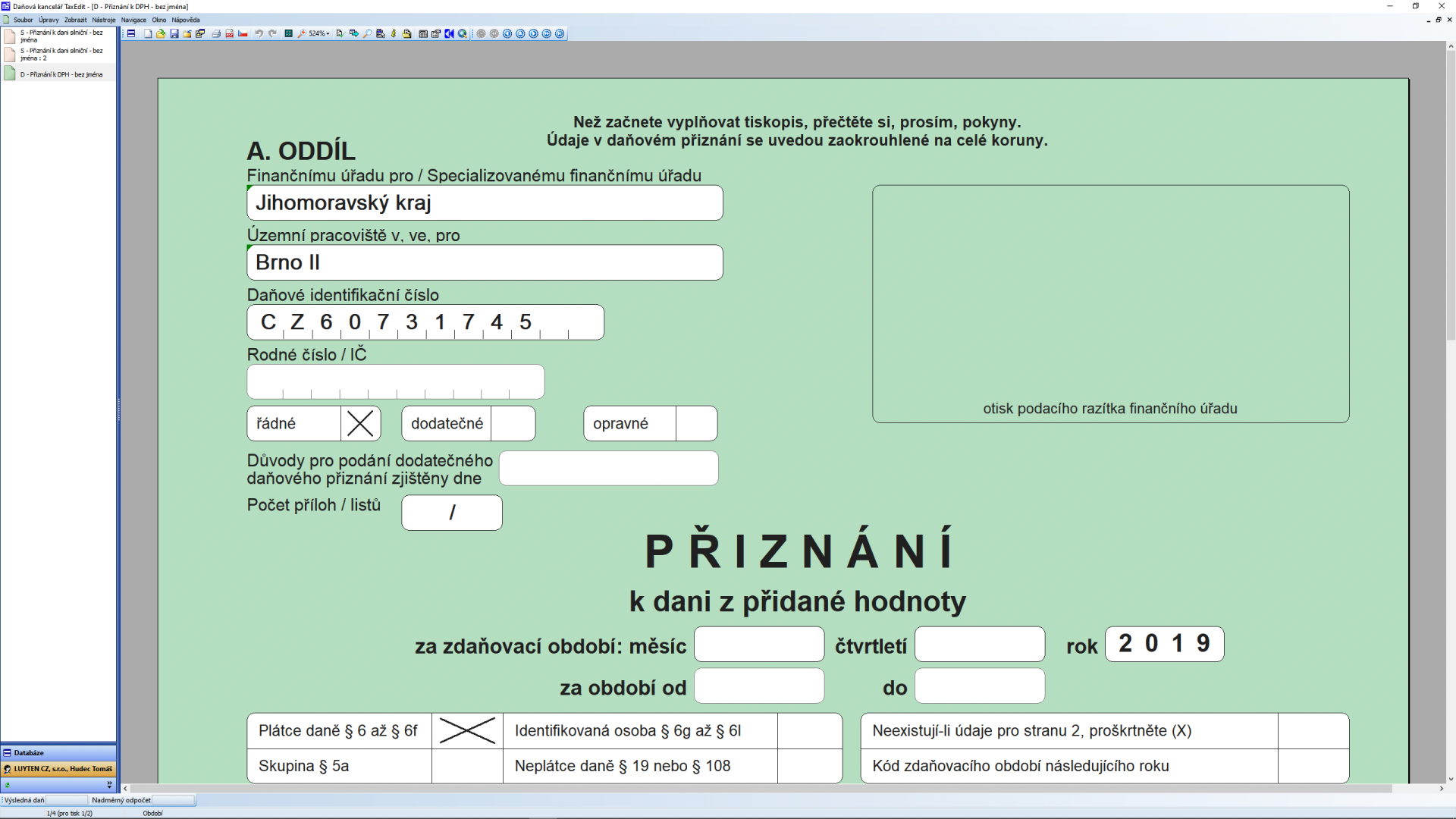Expand sidebar panel overflow chevron
The height and width of the screenshot is (819, 1456).
(x=109, y=785)
